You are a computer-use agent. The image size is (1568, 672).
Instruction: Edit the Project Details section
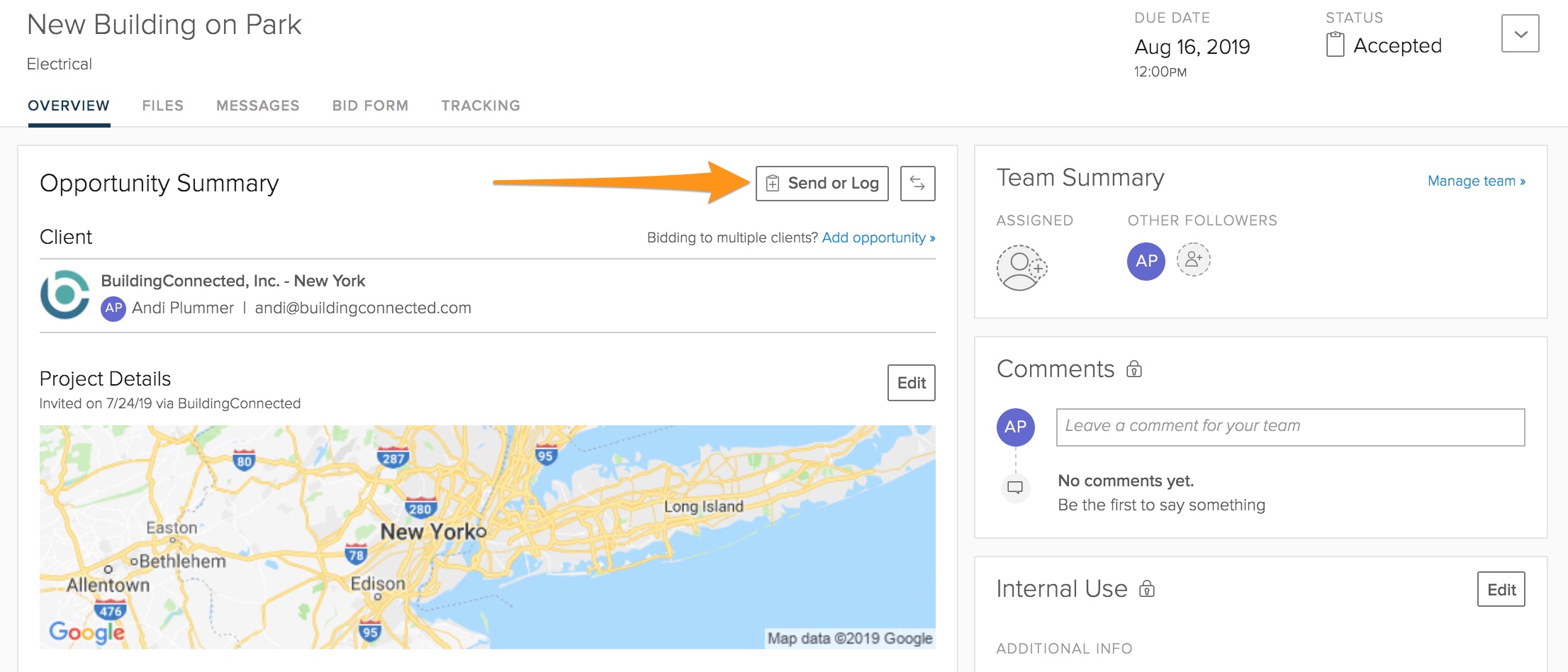pyautogui.click(x=911, y=383)
